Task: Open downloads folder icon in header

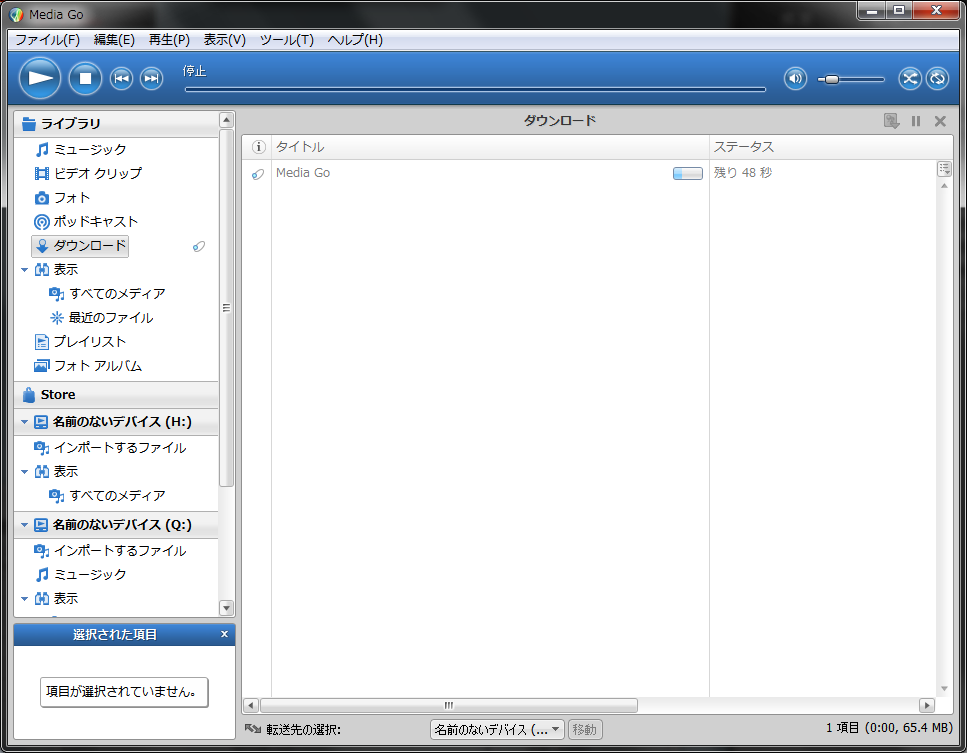Action: click(x=891, y=121)
